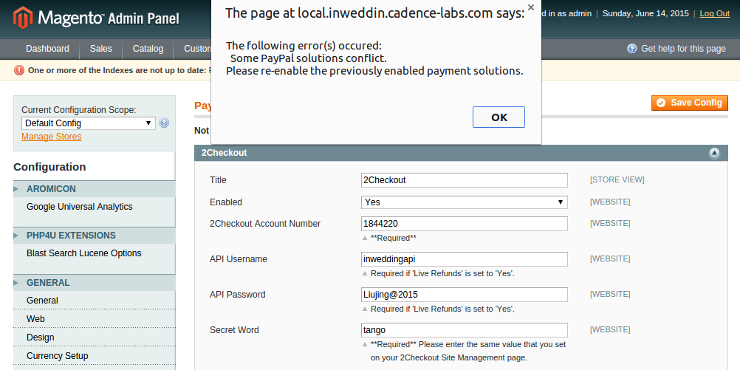Open the Customers menu

tap(197, 49)
